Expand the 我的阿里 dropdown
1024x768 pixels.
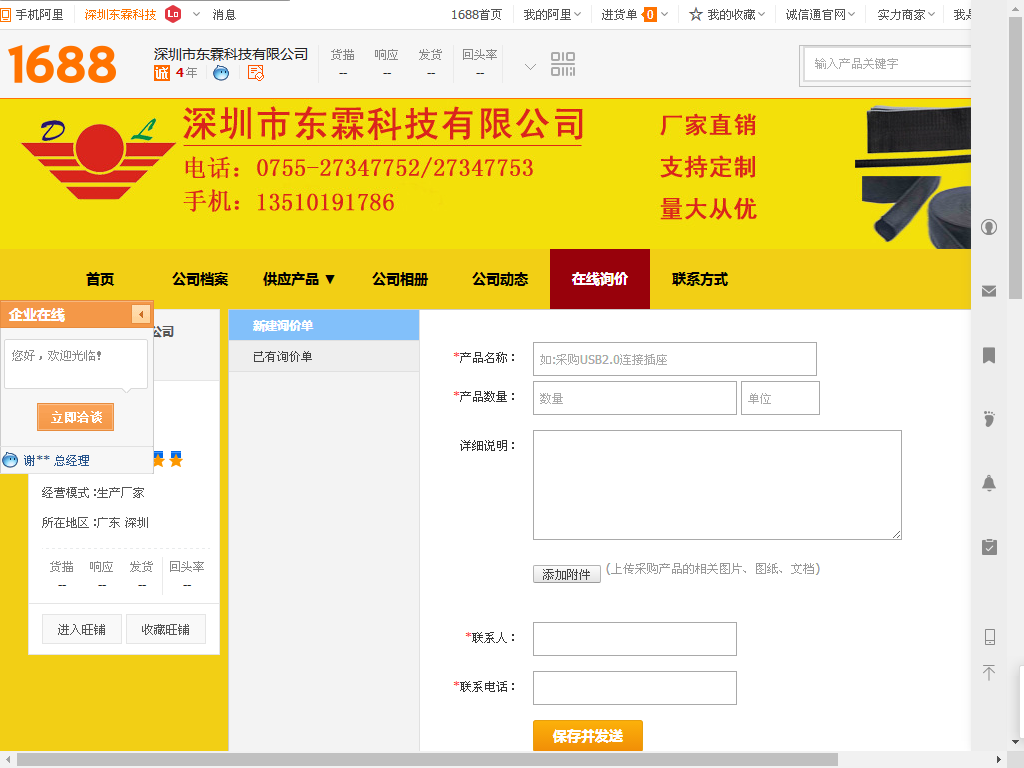(553, 15)
